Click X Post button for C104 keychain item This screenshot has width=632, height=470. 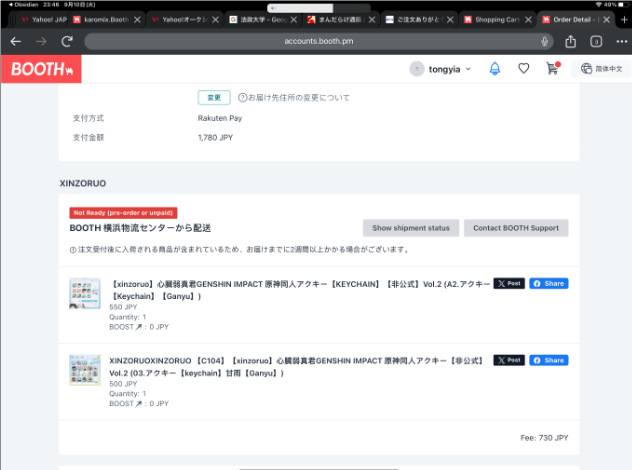click(509, 360)
